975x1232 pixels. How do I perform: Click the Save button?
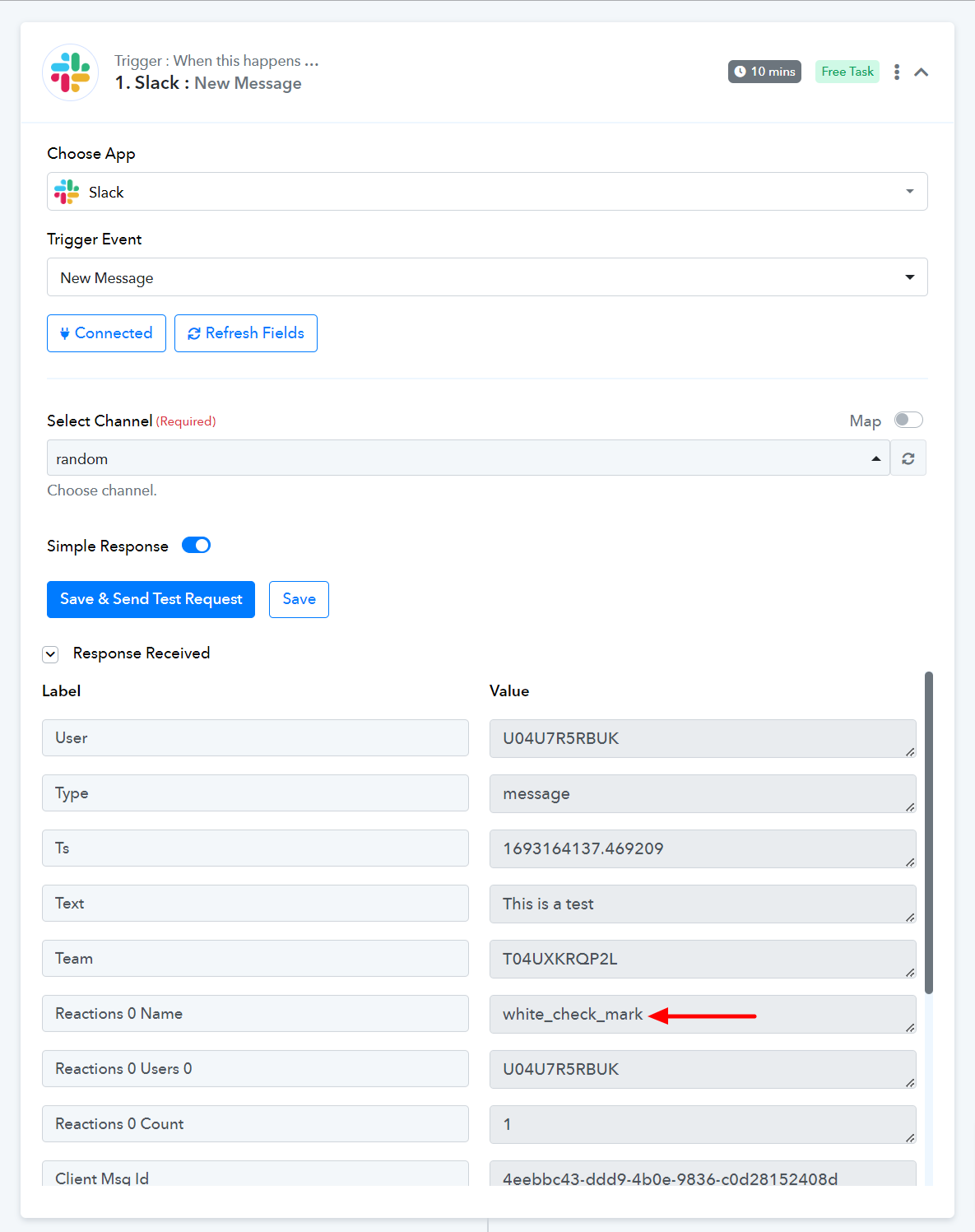pos(299,599)
